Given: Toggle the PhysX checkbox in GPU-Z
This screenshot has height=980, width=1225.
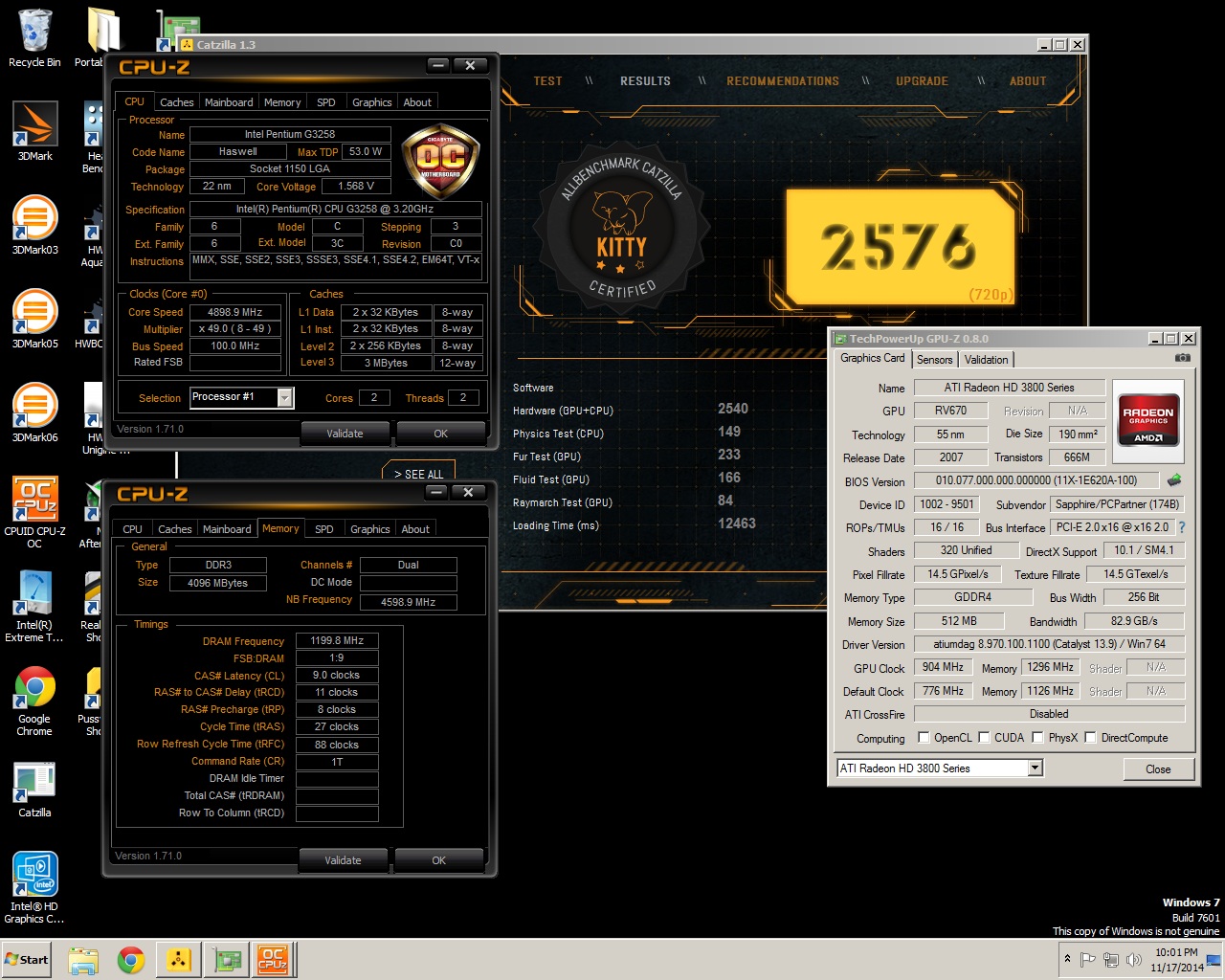Looking at the screenshot, I should coord(1037,738).
